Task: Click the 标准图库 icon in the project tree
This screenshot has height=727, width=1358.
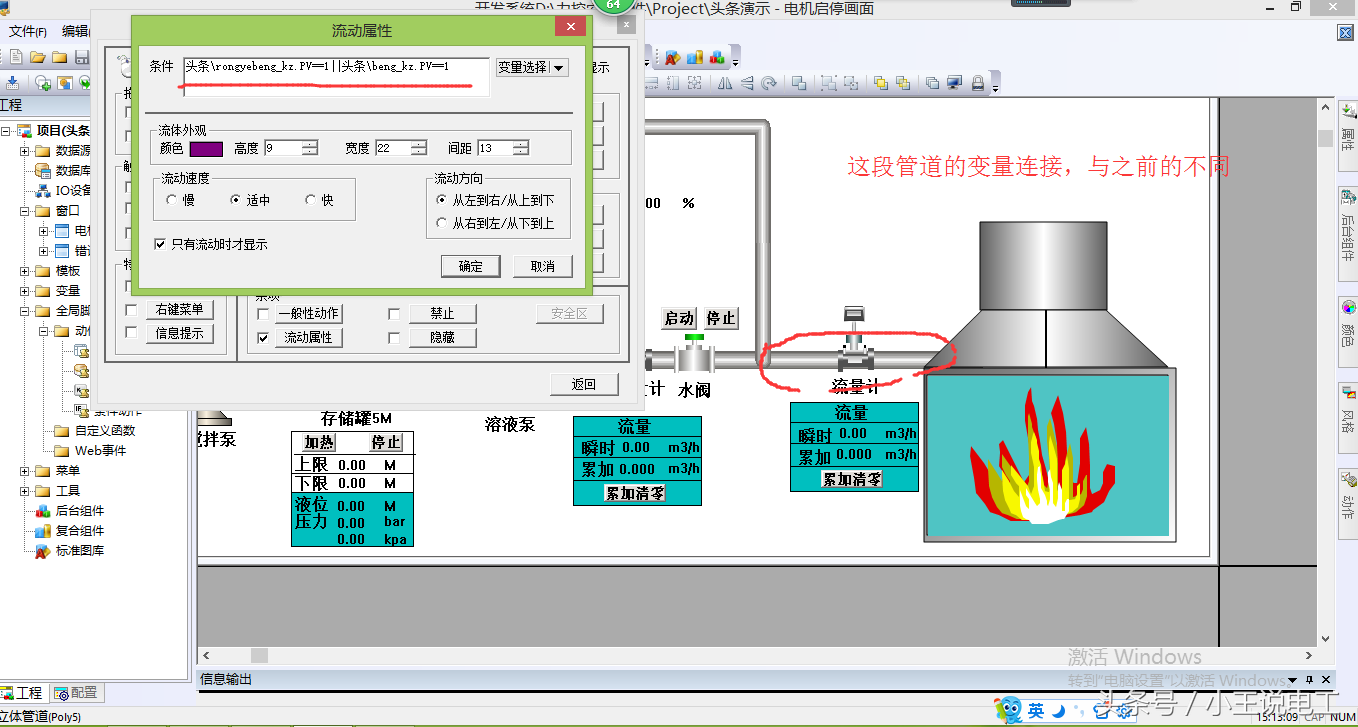Action: 43,551
